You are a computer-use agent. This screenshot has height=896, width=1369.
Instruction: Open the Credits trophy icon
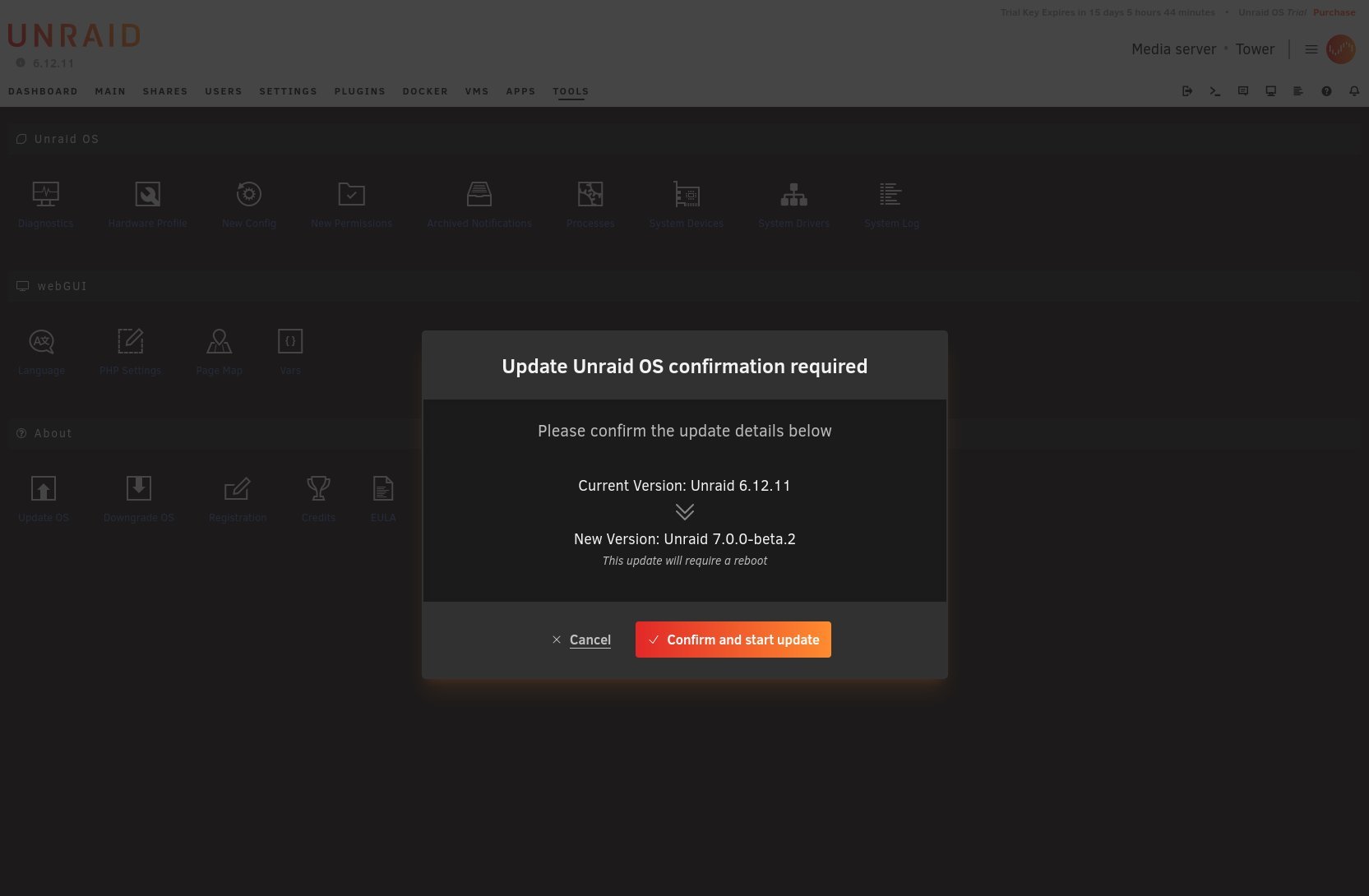tap(318, 488)
